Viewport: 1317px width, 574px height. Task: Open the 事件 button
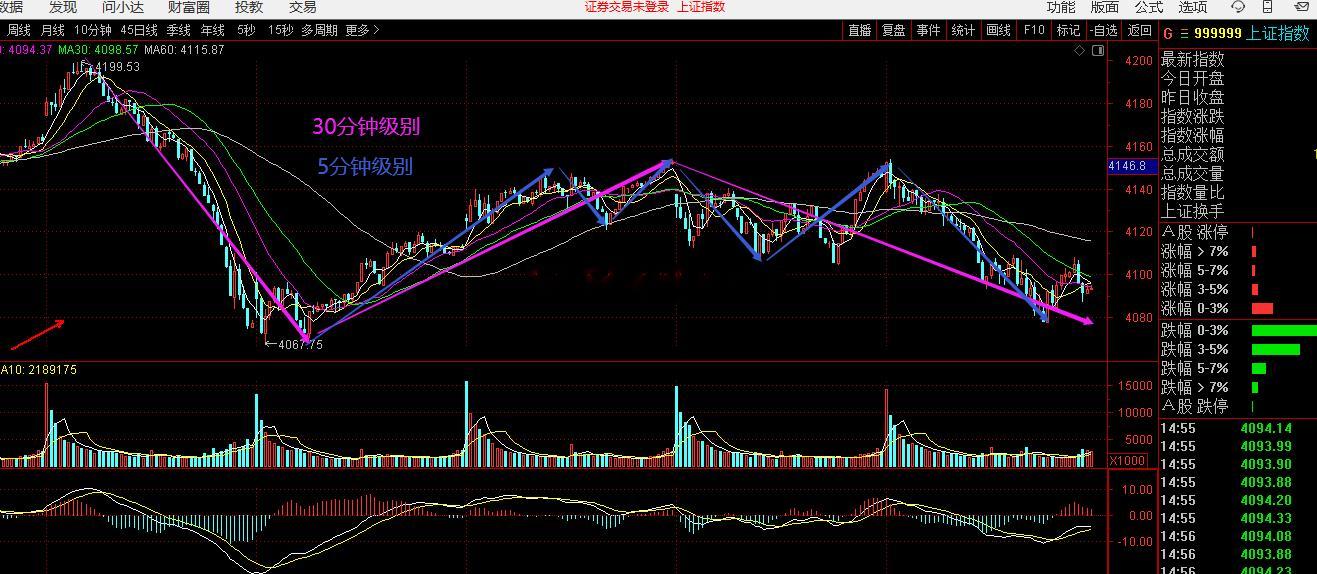(928, 30)
